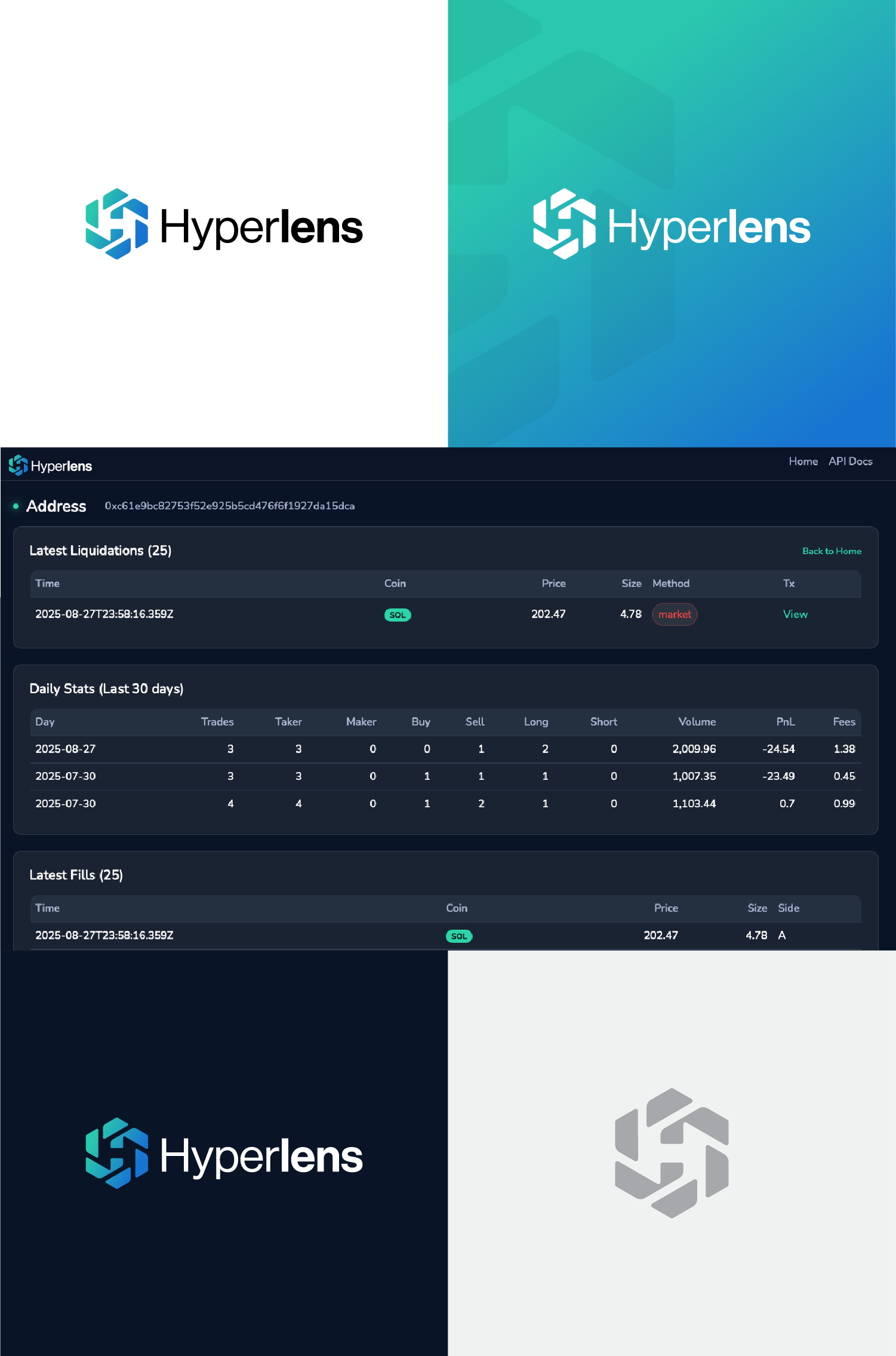Click the Latest Liquidations (25) heading

tap(100, 551)
